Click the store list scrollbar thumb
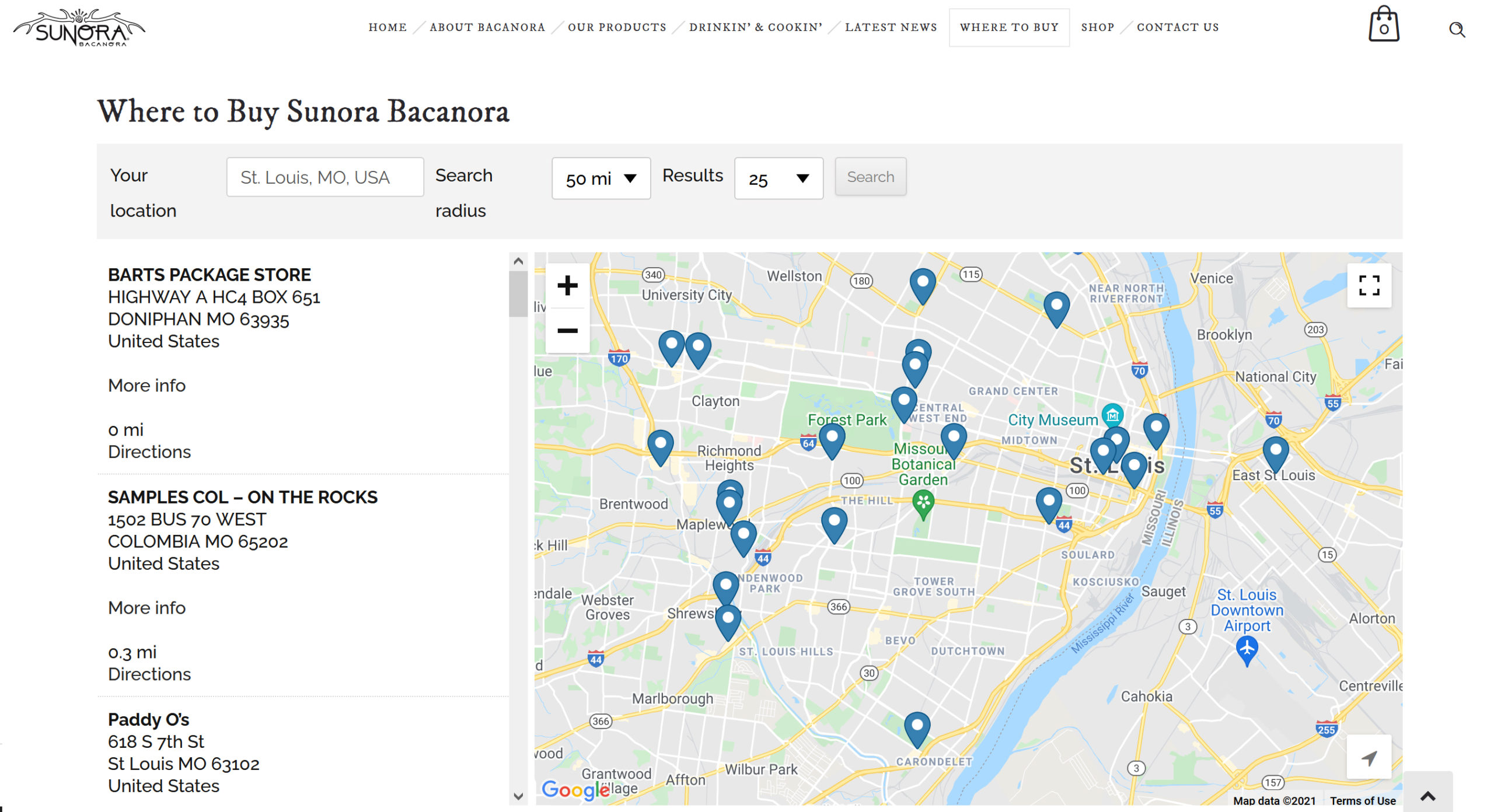 pyautogui.click(x=518, y=294)
